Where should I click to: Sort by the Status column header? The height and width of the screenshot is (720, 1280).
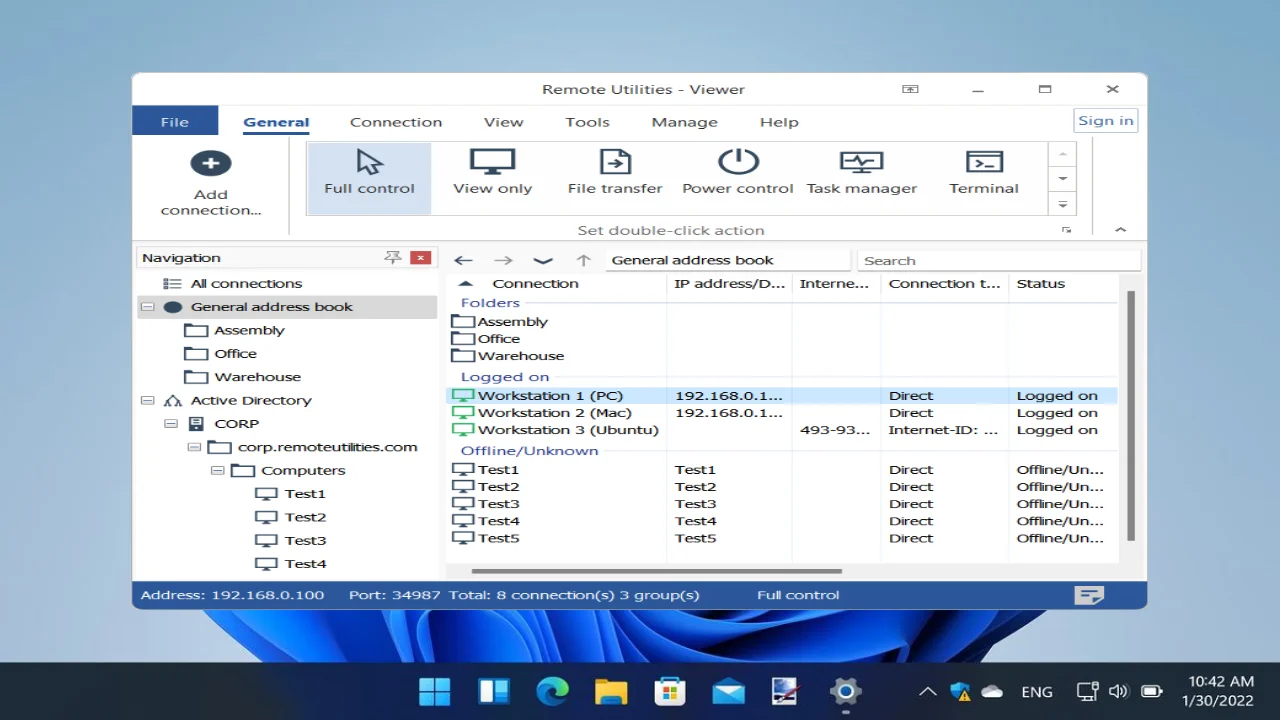coord(1061,284)
